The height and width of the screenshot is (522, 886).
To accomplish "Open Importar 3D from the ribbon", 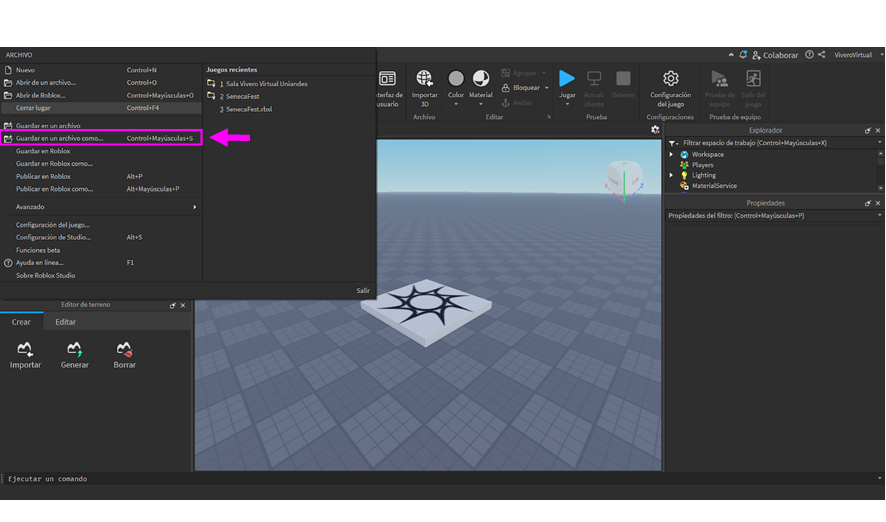I will (x=424, y=79).
